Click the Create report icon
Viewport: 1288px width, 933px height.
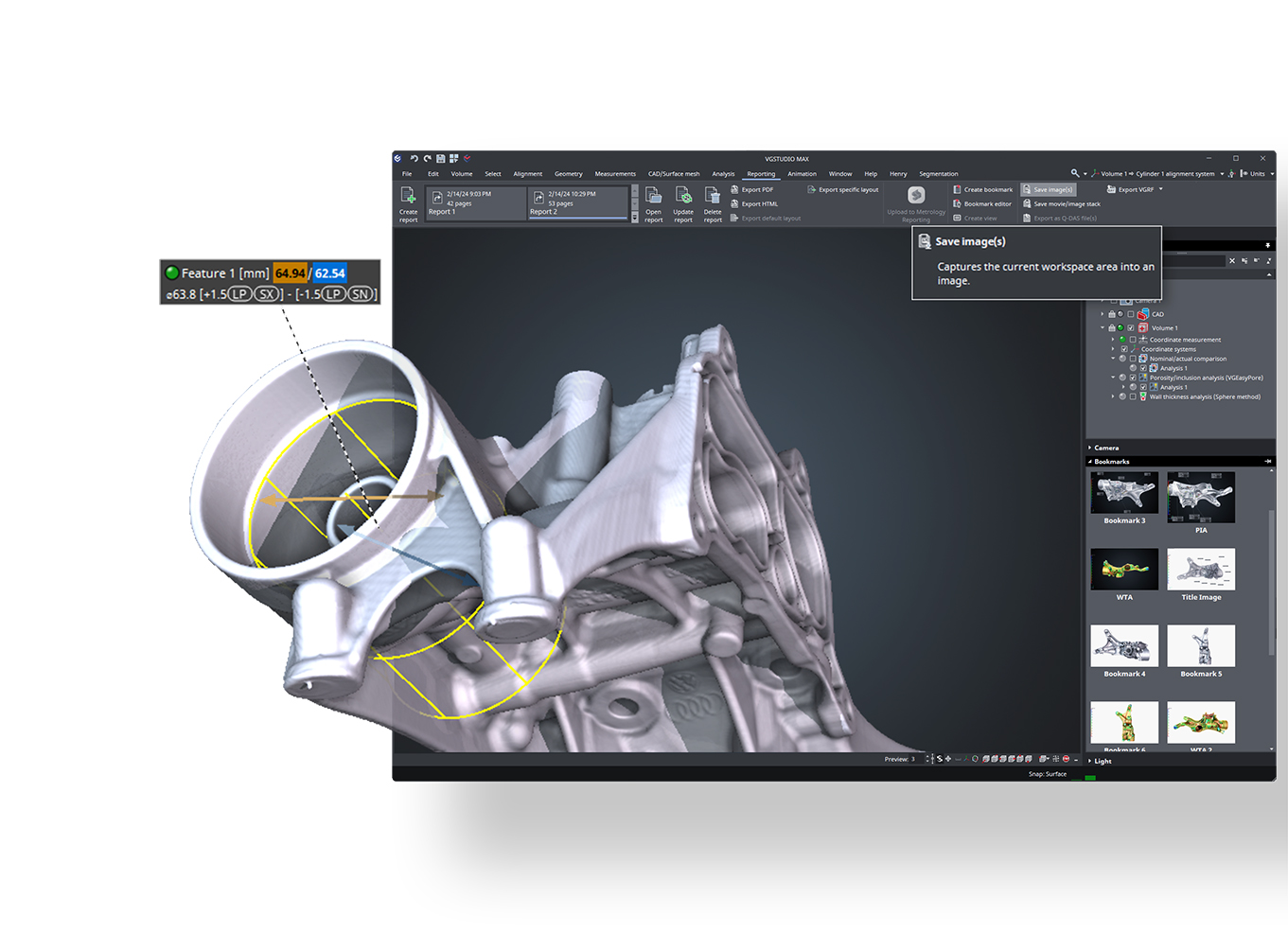(408, 196)
